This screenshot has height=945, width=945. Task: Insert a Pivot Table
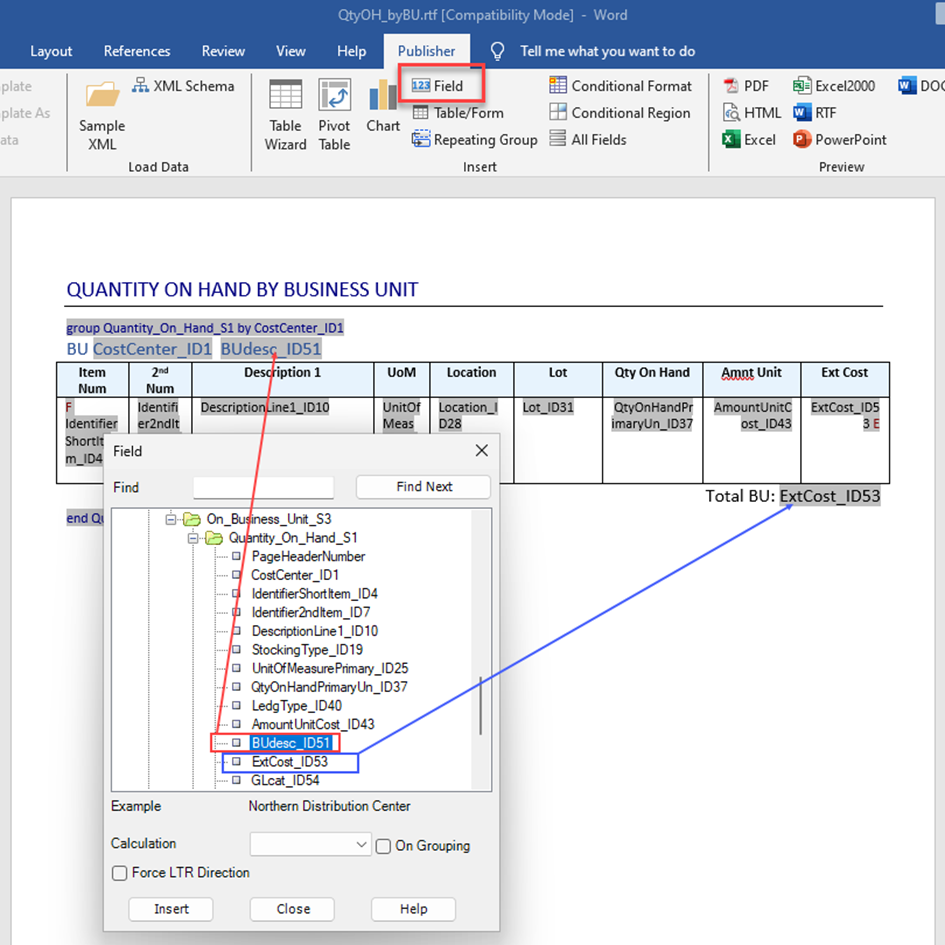[334, 115]
